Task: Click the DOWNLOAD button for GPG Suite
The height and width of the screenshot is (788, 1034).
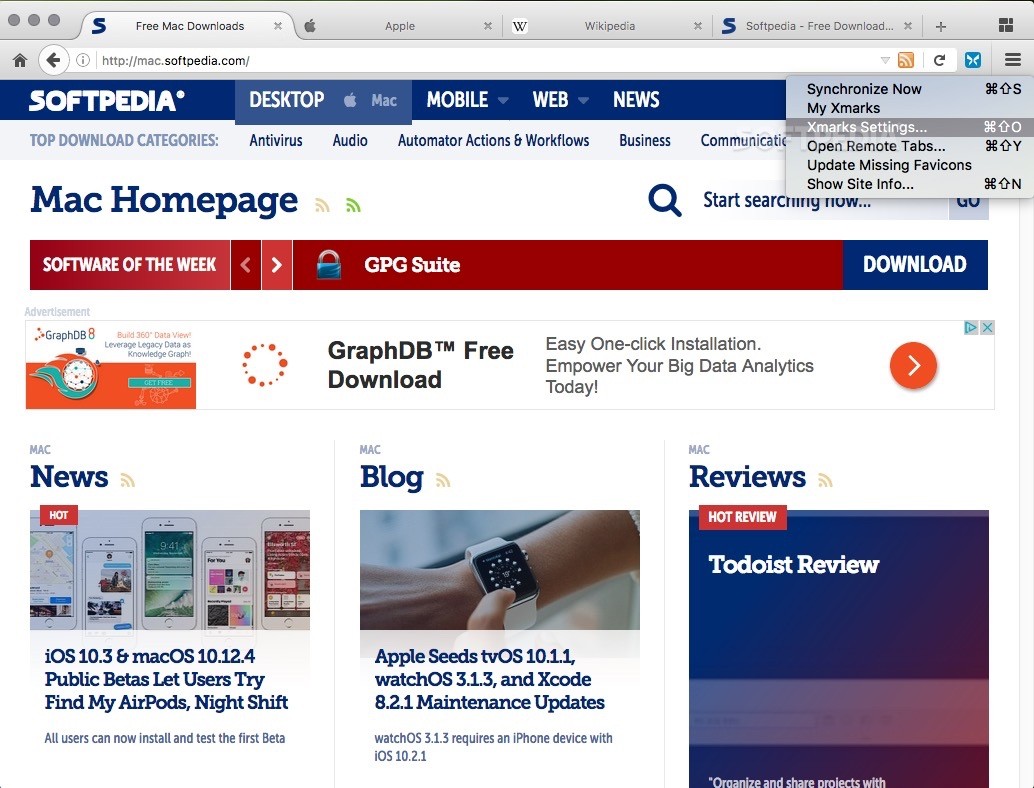Action: pyautogui.click(x=915, y=264)
